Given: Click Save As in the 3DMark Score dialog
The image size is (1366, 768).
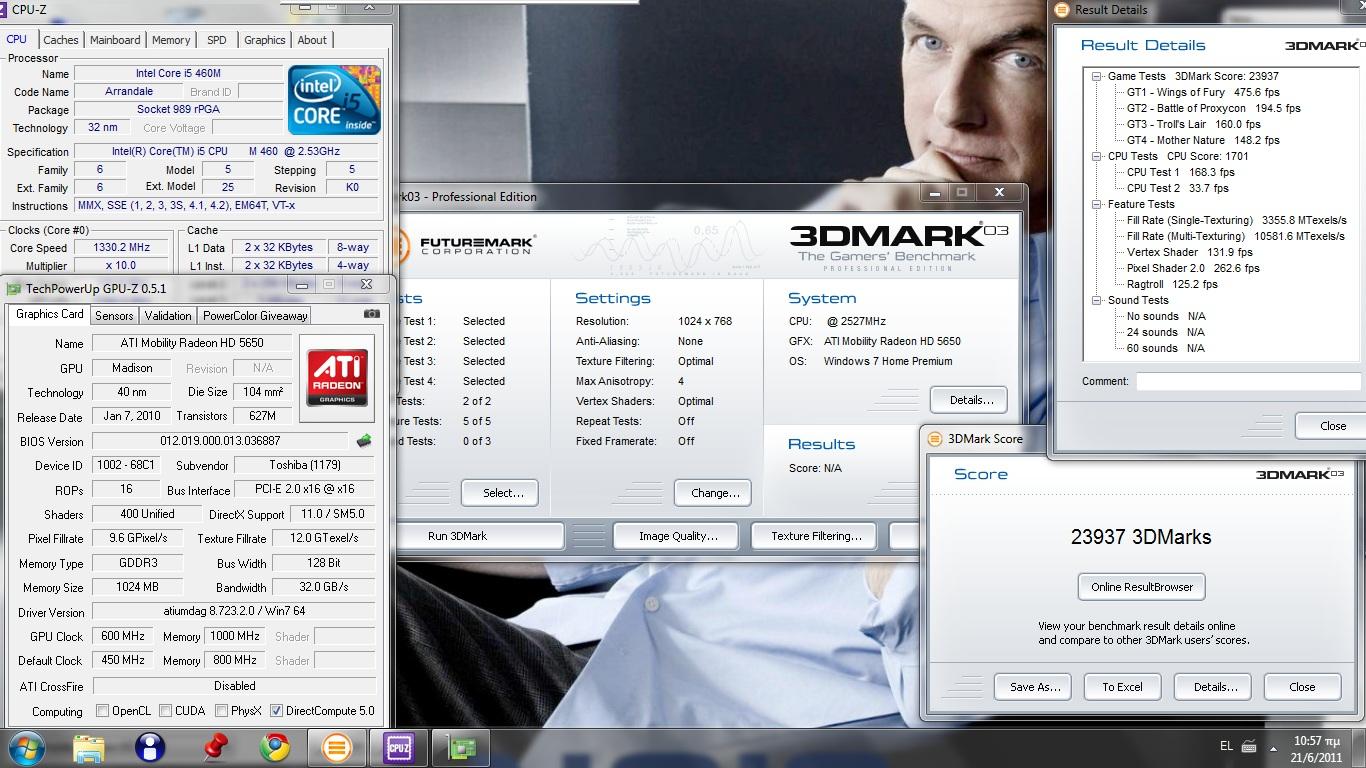Looking at the screenshot, I should tap(1035, 687).
